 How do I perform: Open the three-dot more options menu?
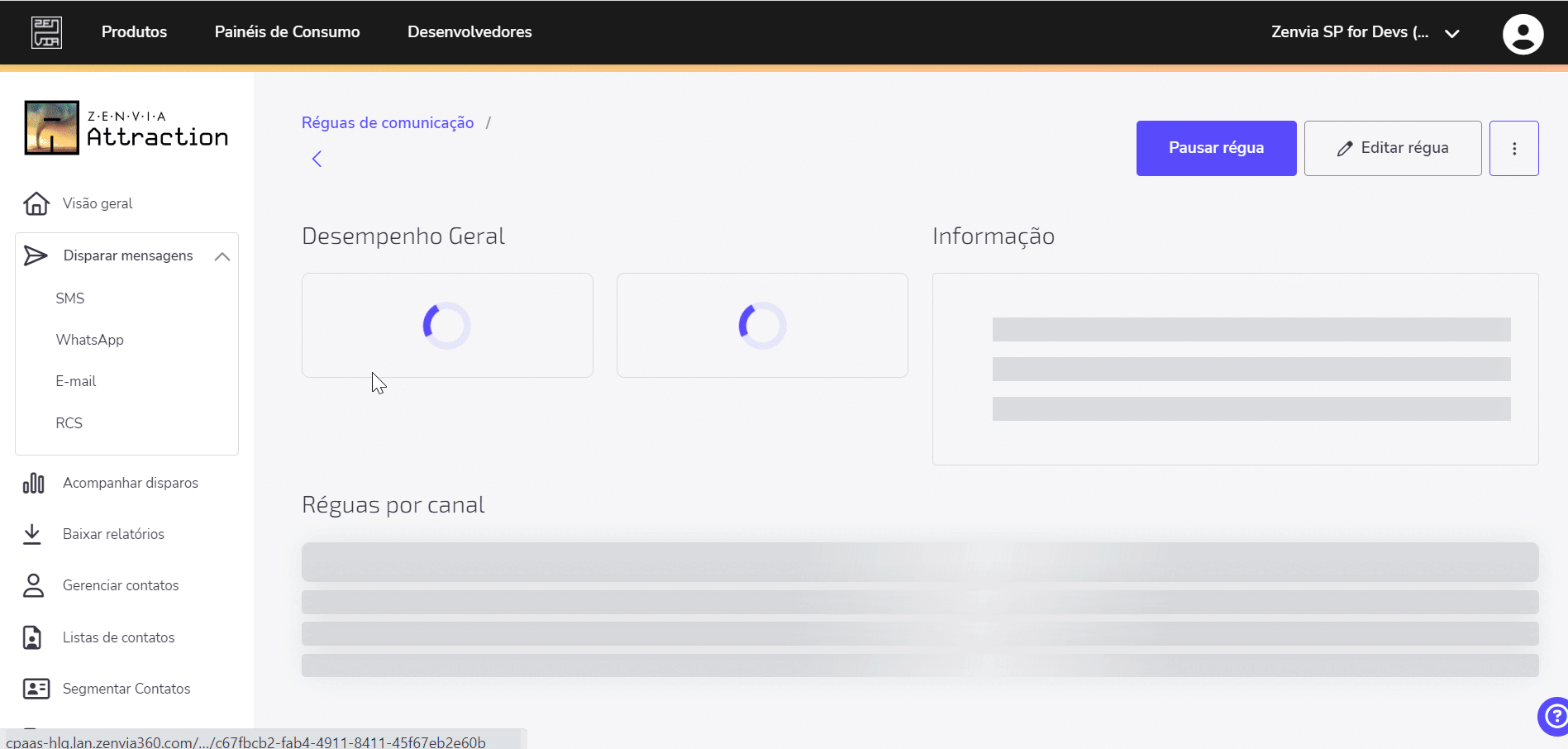1514,148
